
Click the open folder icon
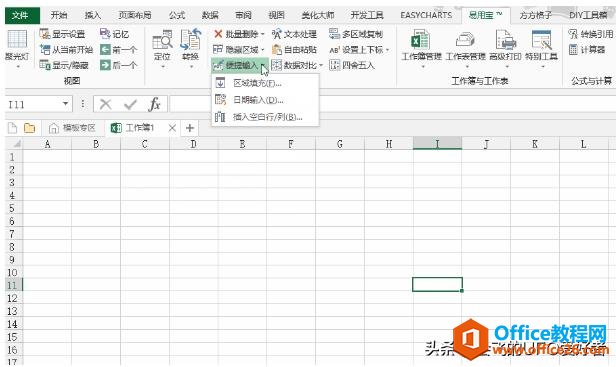[29, 128]
